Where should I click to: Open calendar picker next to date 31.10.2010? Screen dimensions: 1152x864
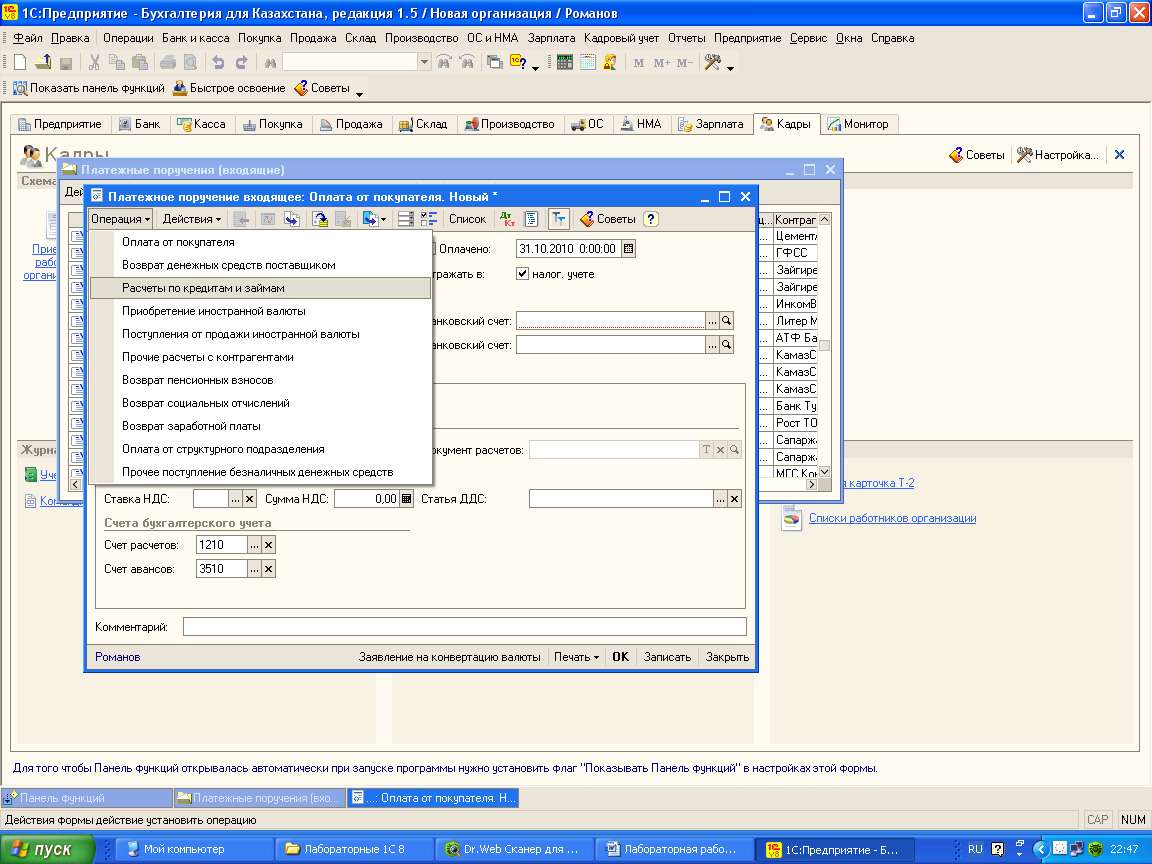[628, 249]
